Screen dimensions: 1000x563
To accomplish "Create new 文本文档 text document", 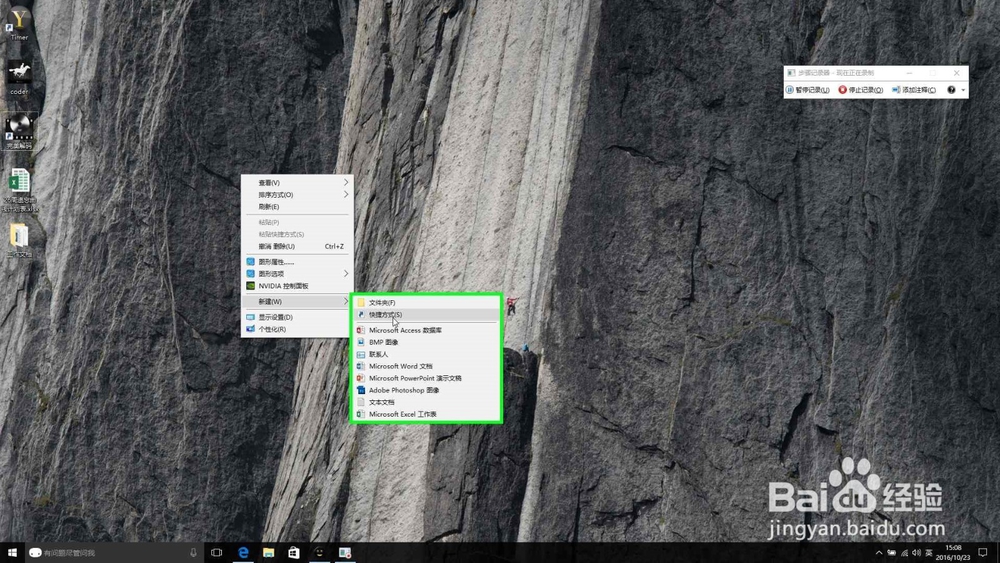I will tap(426, 402).
